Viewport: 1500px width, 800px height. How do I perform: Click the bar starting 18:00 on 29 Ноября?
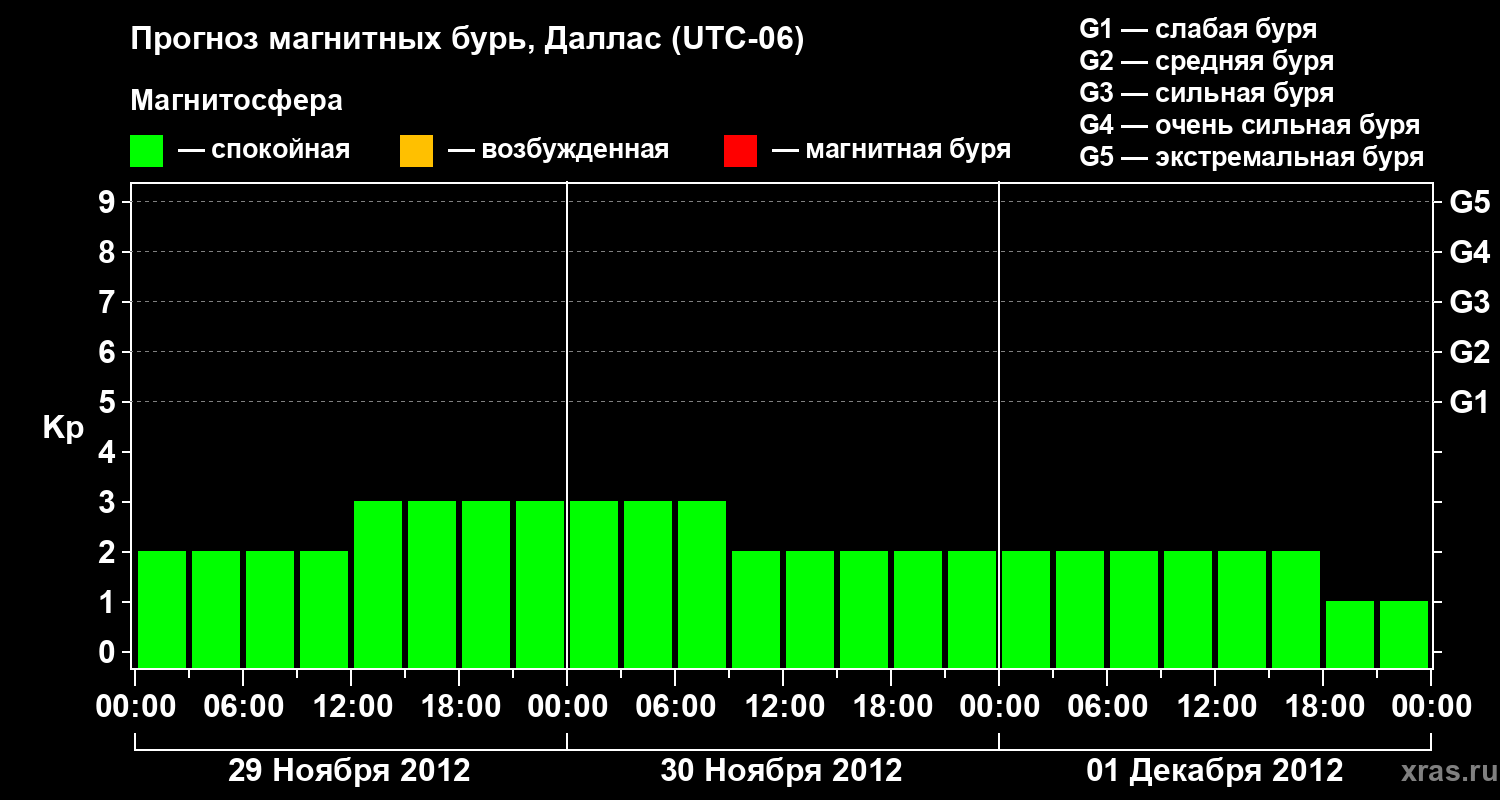point(486,584)
